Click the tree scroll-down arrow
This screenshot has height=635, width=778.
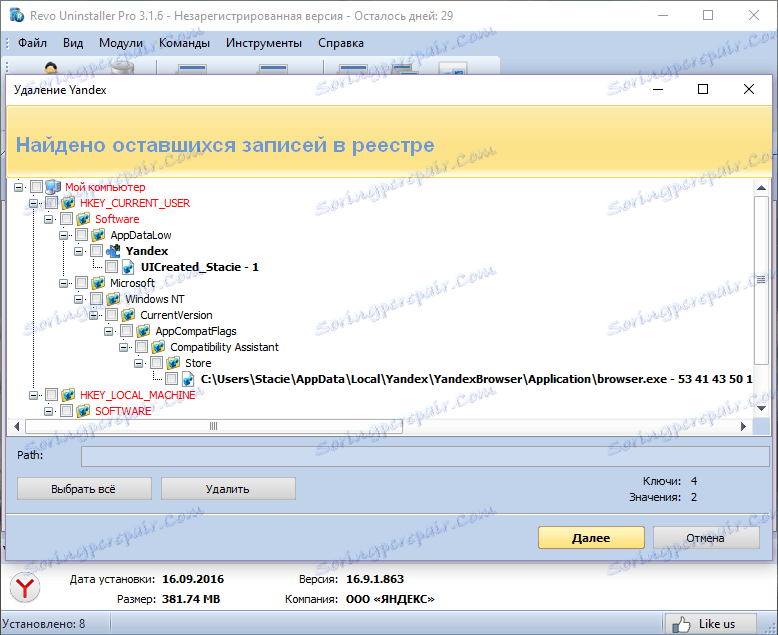coord(761,408)
